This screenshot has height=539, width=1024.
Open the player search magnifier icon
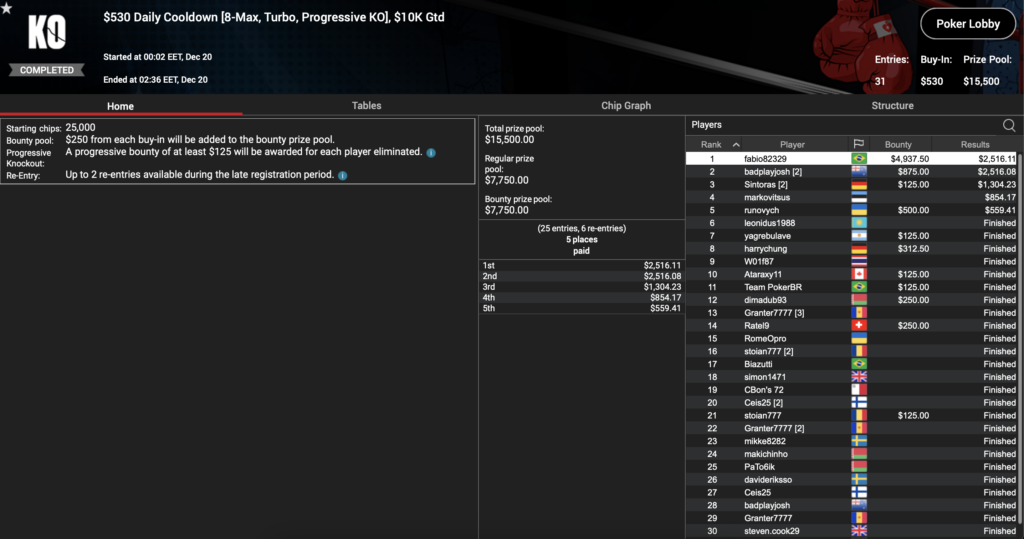click(x=1008, y=125)
